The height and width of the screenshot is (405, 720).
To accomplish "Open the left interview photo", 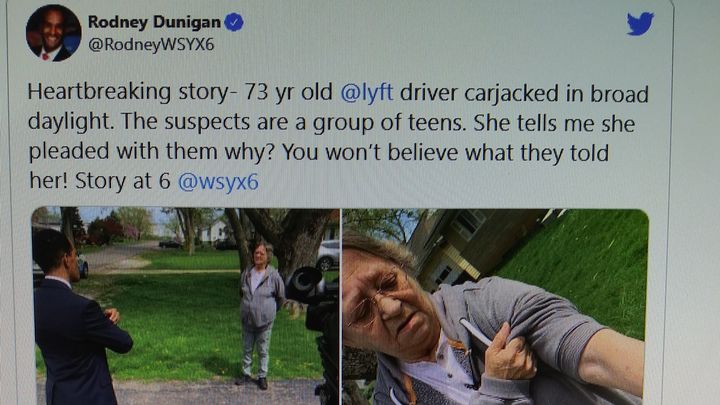I will (186, 306).
